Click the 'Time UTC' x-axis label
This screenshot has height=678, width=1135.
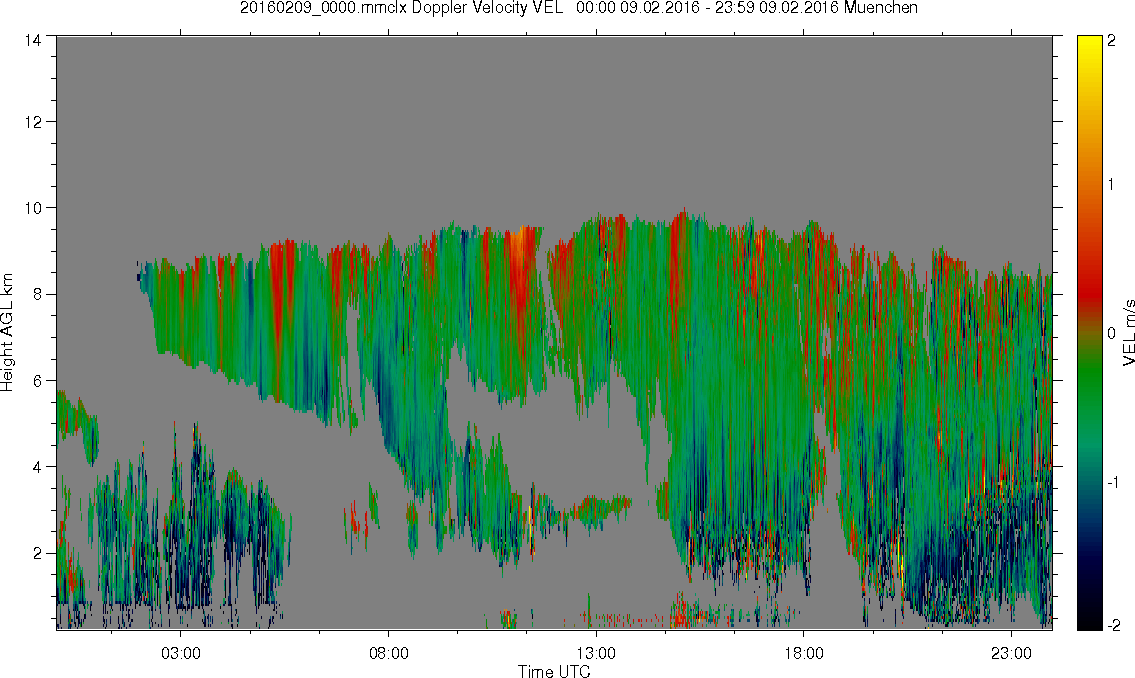point(554,671)
